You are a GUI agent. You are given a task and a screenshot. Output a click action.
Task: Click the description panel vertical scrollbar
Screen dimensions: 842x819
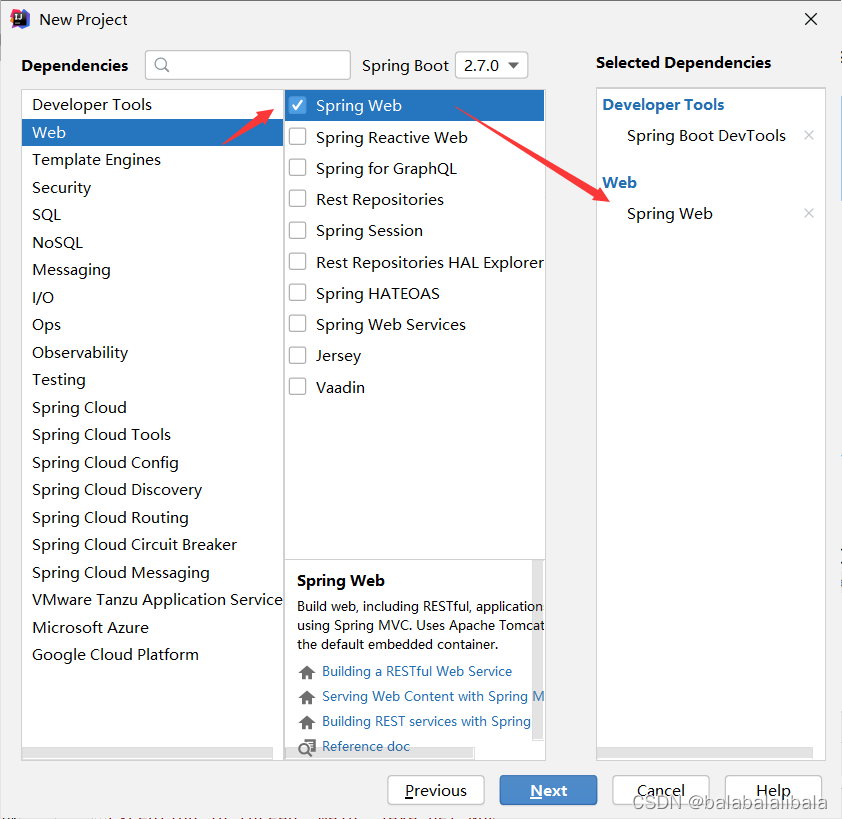coord(538,650)
